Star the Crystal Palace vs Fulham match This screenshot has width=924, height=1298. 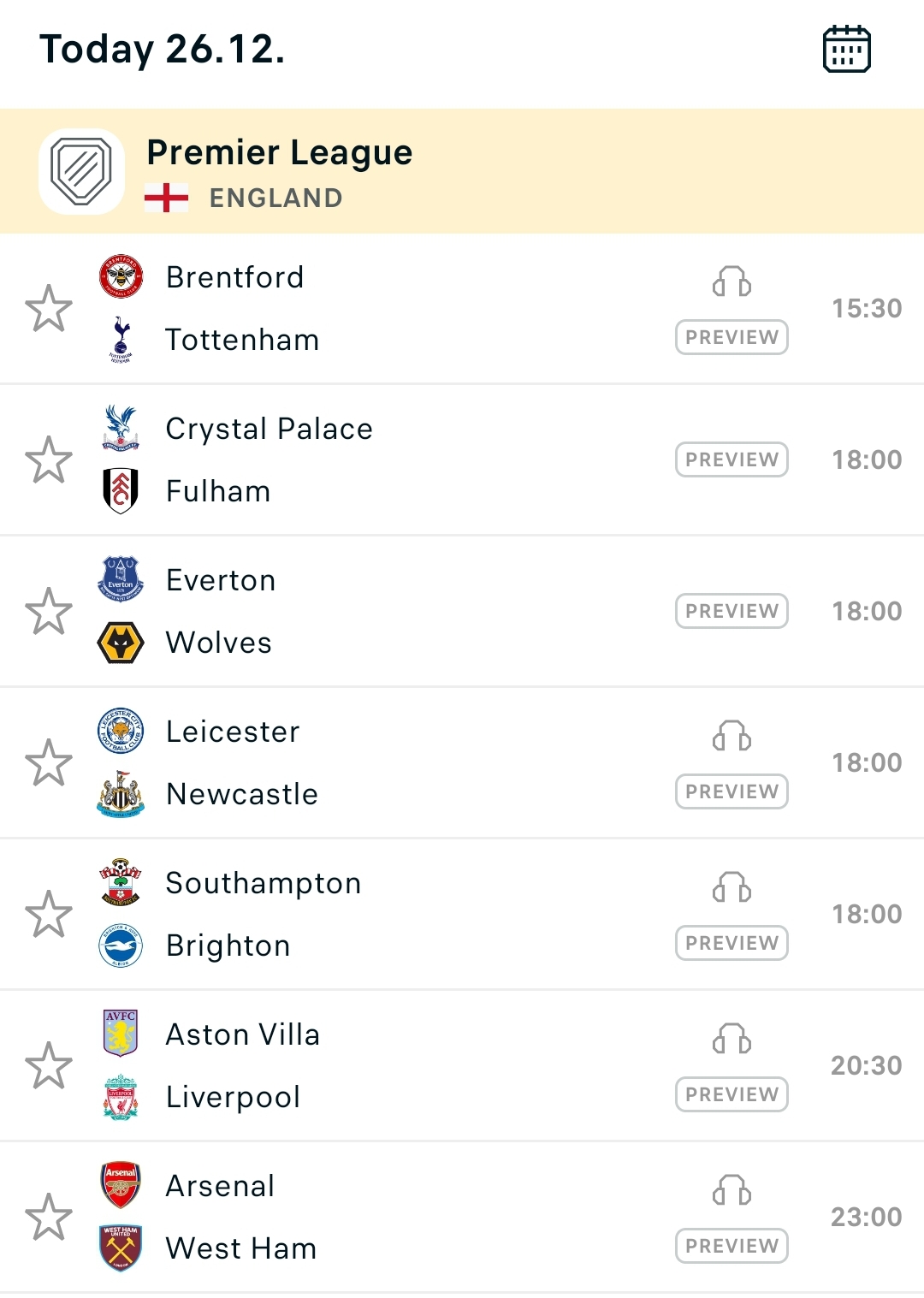click(49, 459)
